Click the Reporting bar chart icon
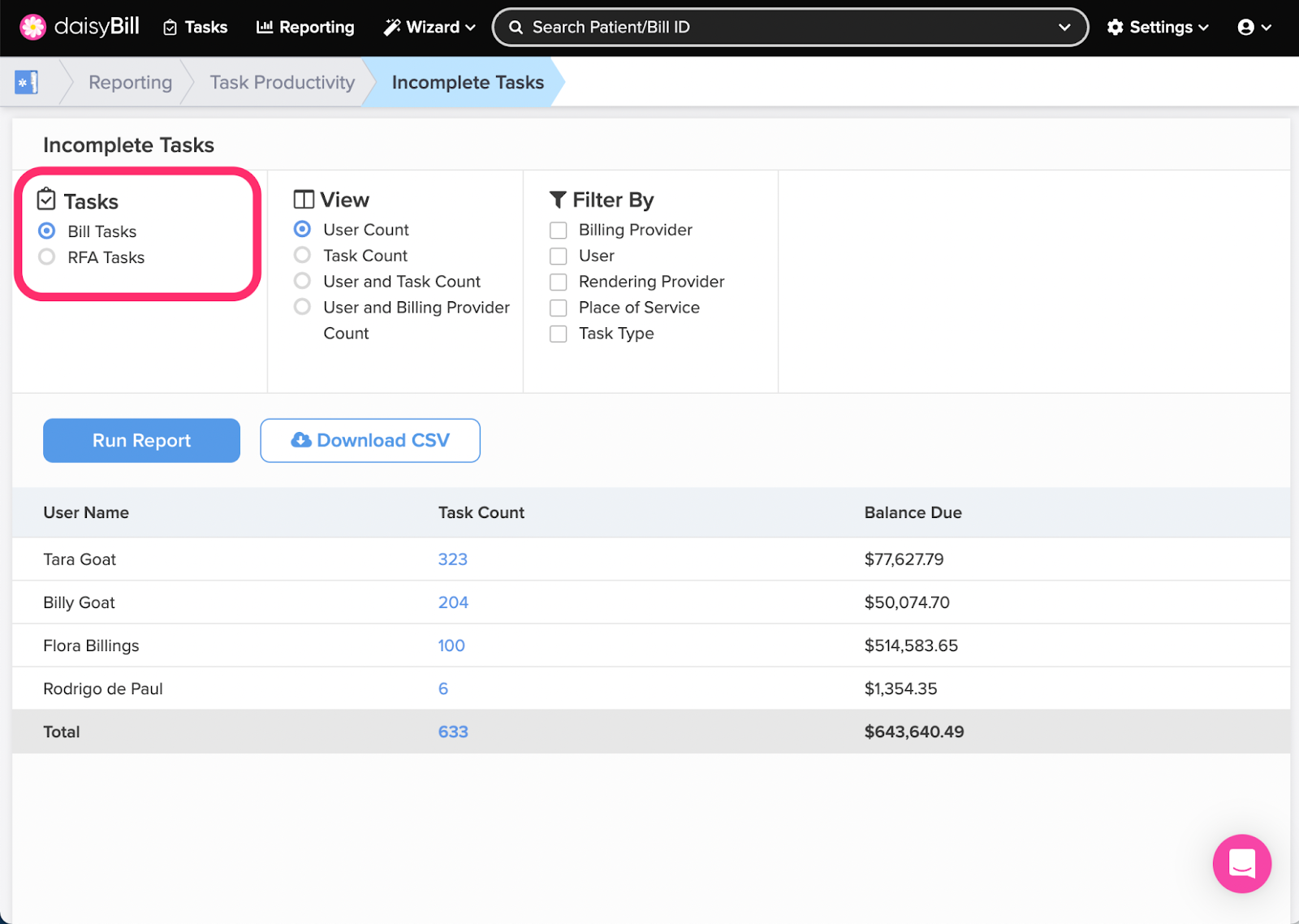This screenshot has height=924, width=1299. 265,28
